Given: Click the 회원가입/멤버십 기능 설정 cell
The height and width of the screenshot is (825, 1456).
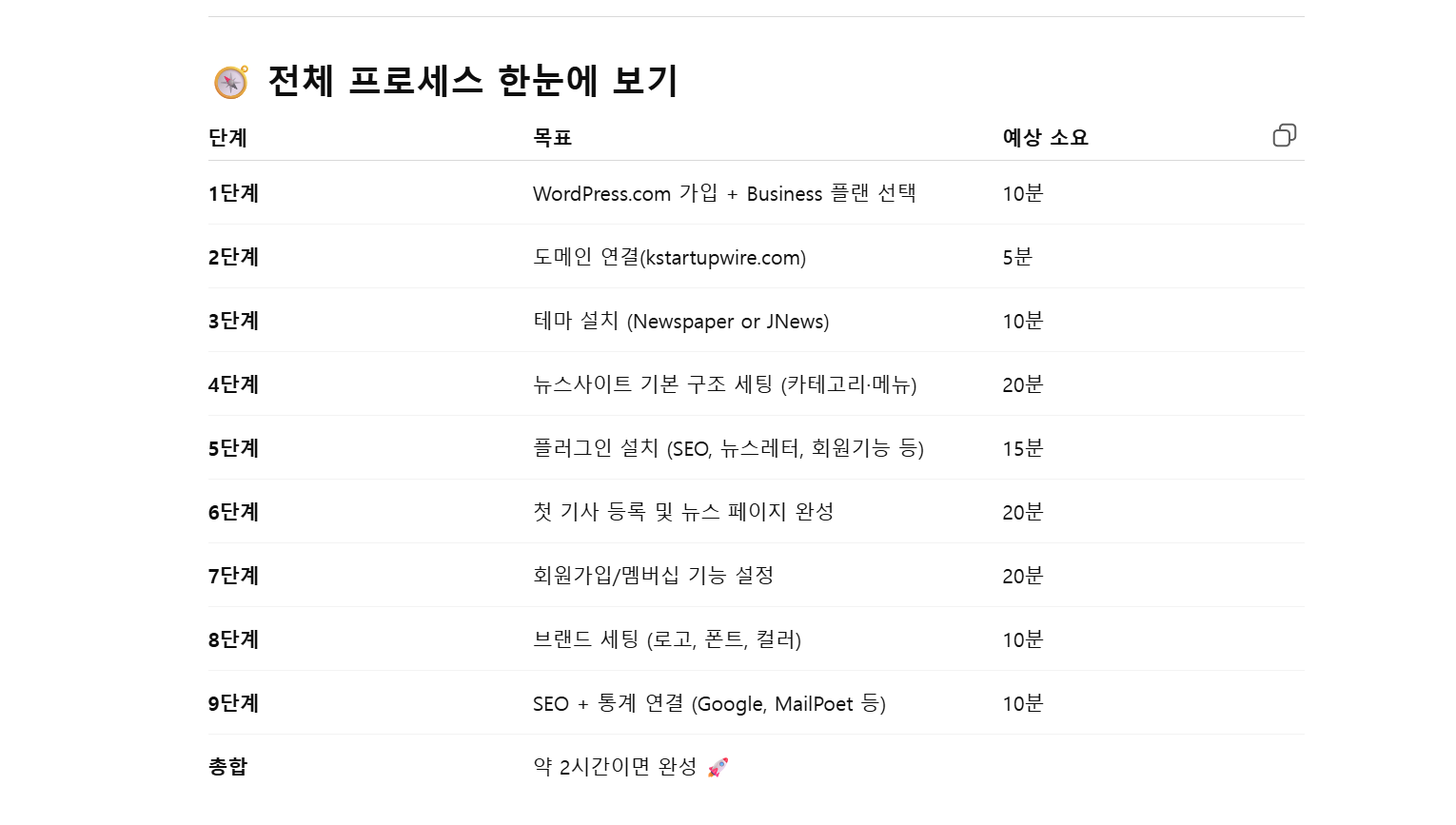Looking at the screenshot, I should tap(653, 577).
